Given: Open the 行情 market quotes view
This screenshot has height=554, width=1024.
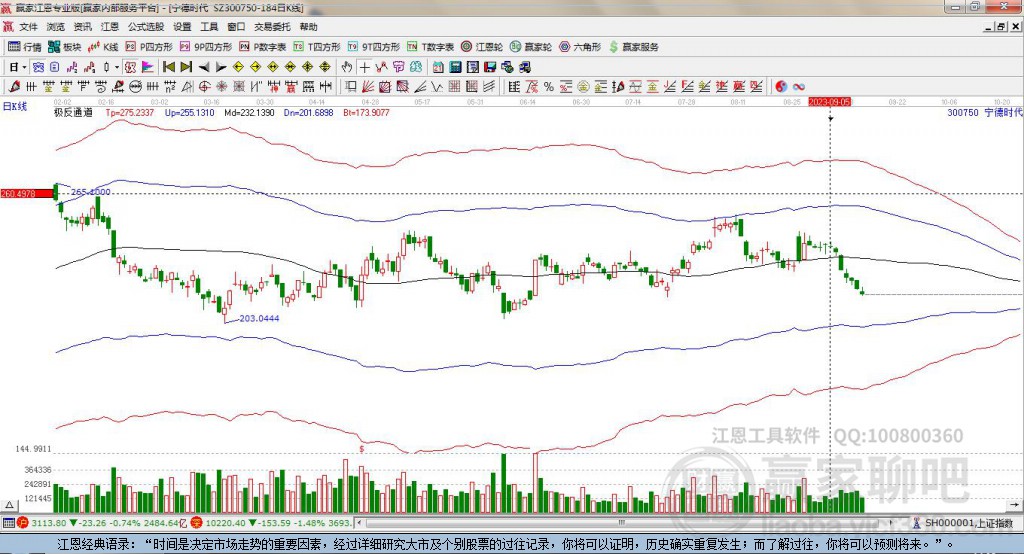Looking at the screenshot, I should click(25, 47).
